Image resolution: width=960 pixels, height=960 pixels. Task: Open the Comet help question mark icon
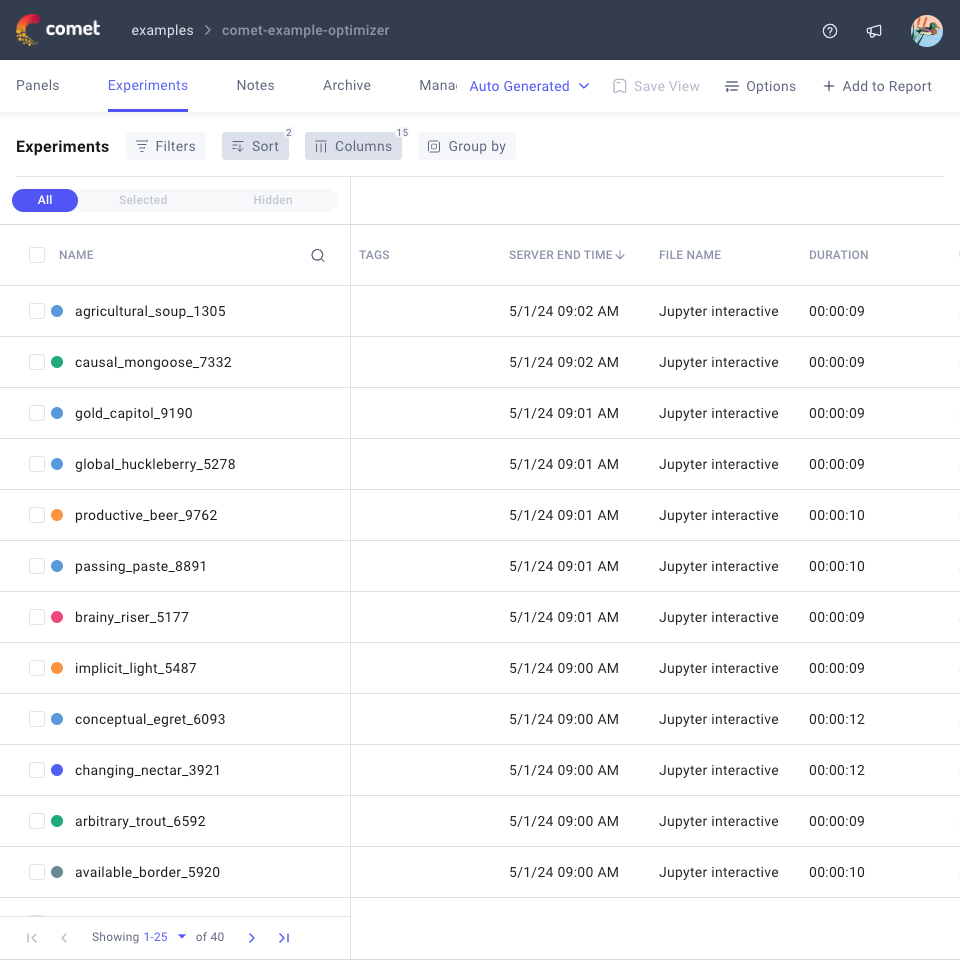tap(830, 31)
